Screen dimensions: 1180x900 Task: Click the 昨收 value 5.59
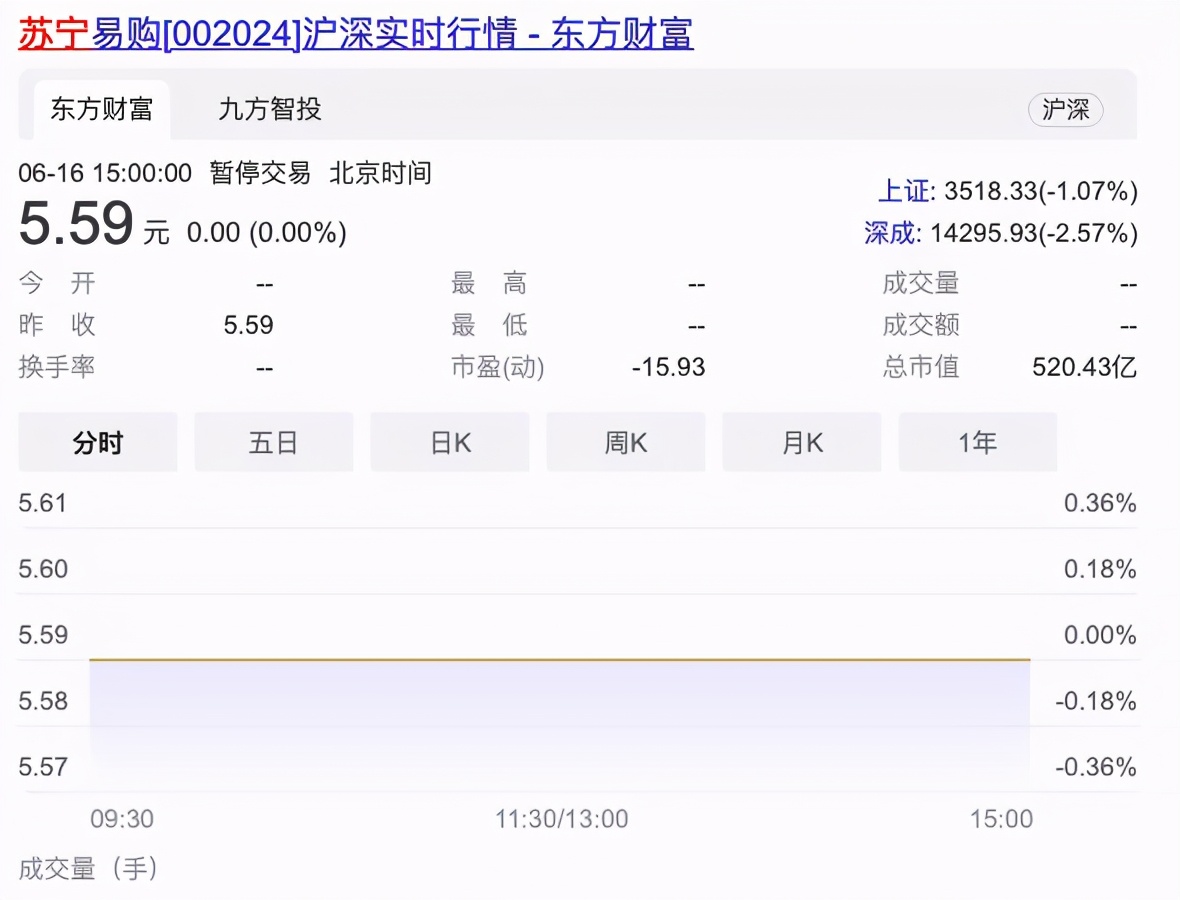click(x=248, y=325)
